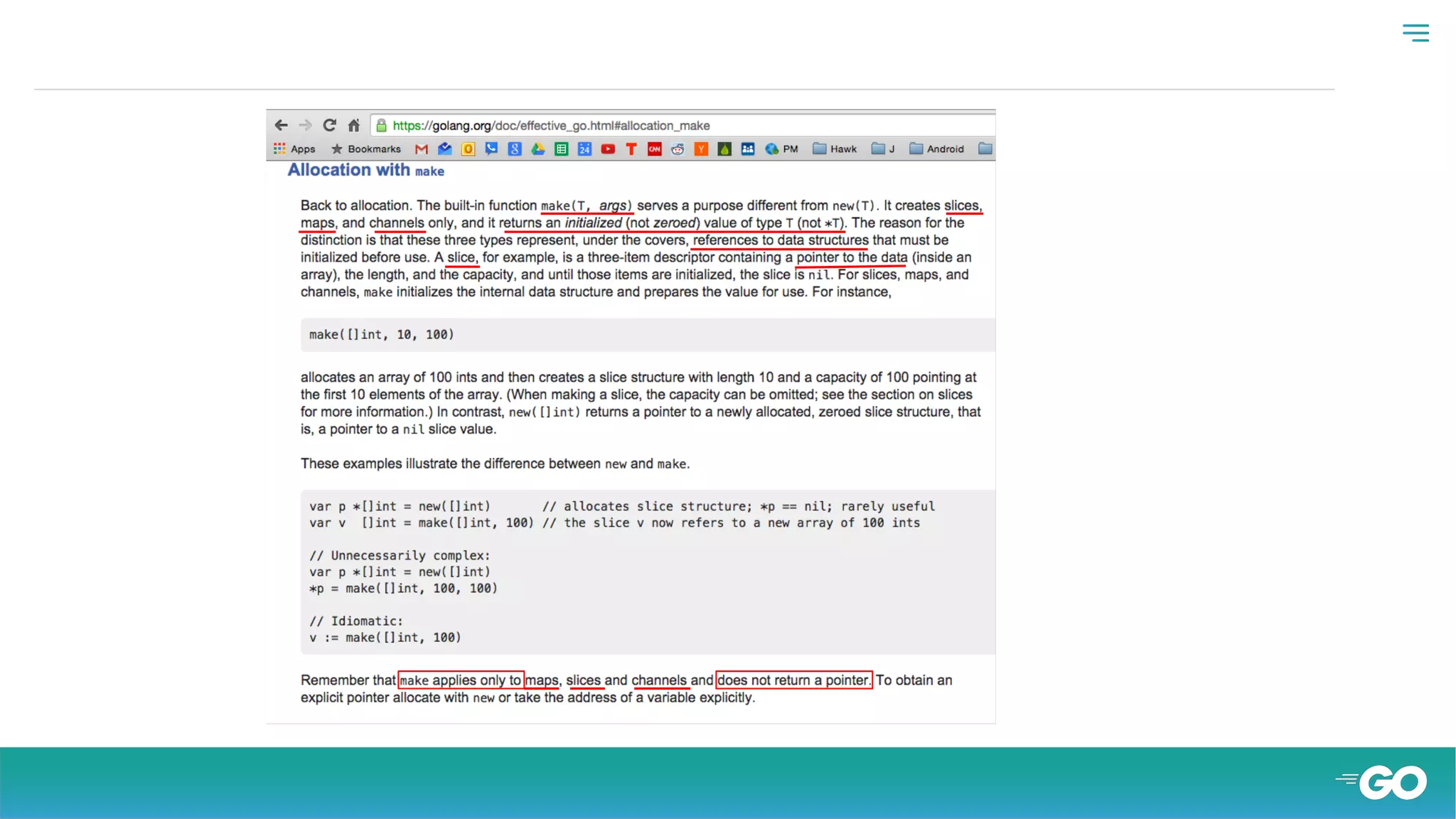Open the Reddit bookmark icon
This screenshot has width=1456, height=819.
click(x=678, y=149)
